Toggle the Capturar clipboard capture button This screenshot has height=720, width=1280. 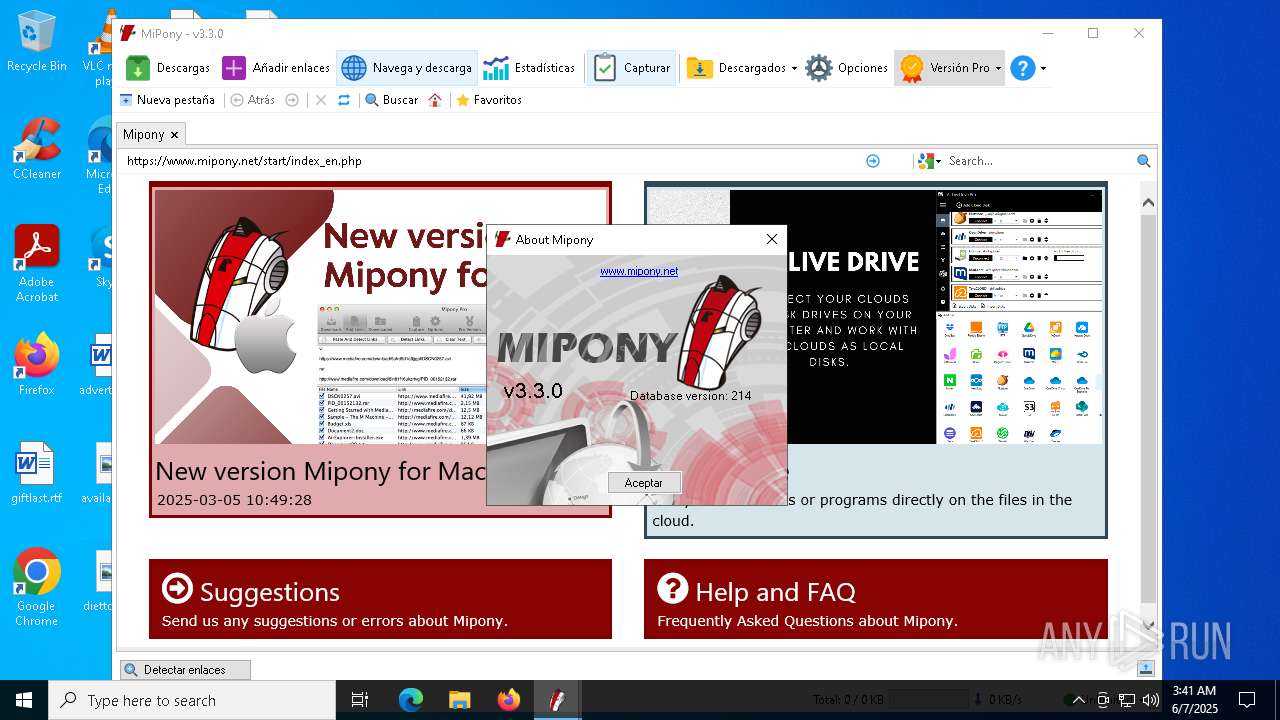click(632, 68)
